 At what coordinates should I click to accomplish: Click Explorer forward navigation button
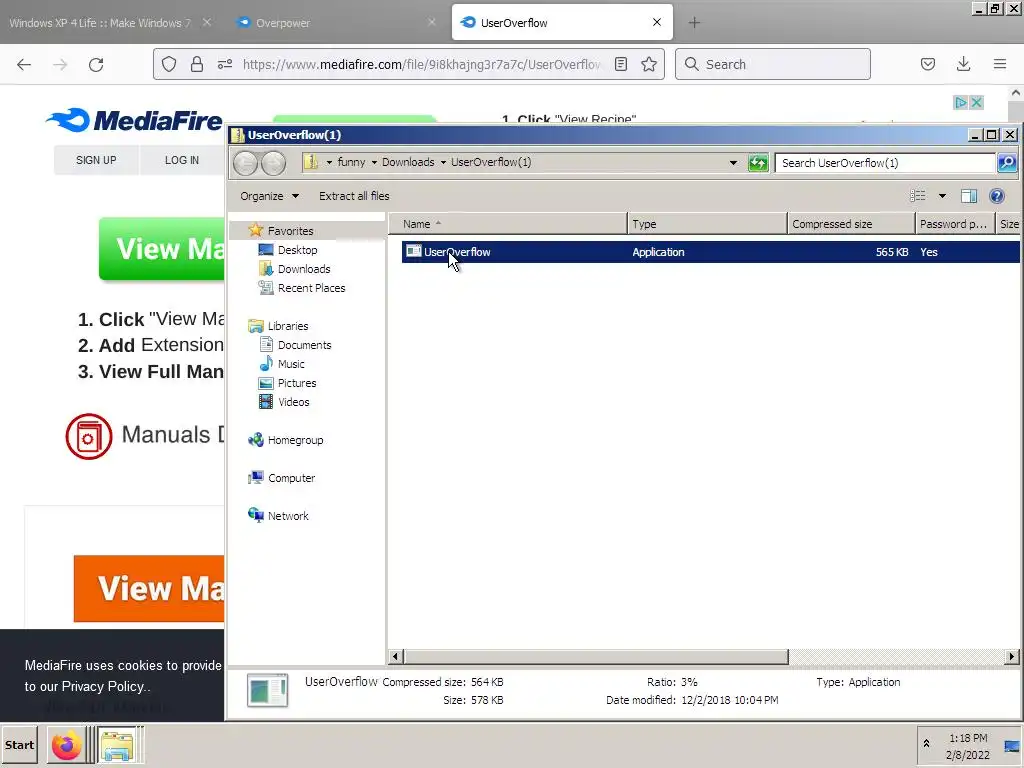pos(274,163)
